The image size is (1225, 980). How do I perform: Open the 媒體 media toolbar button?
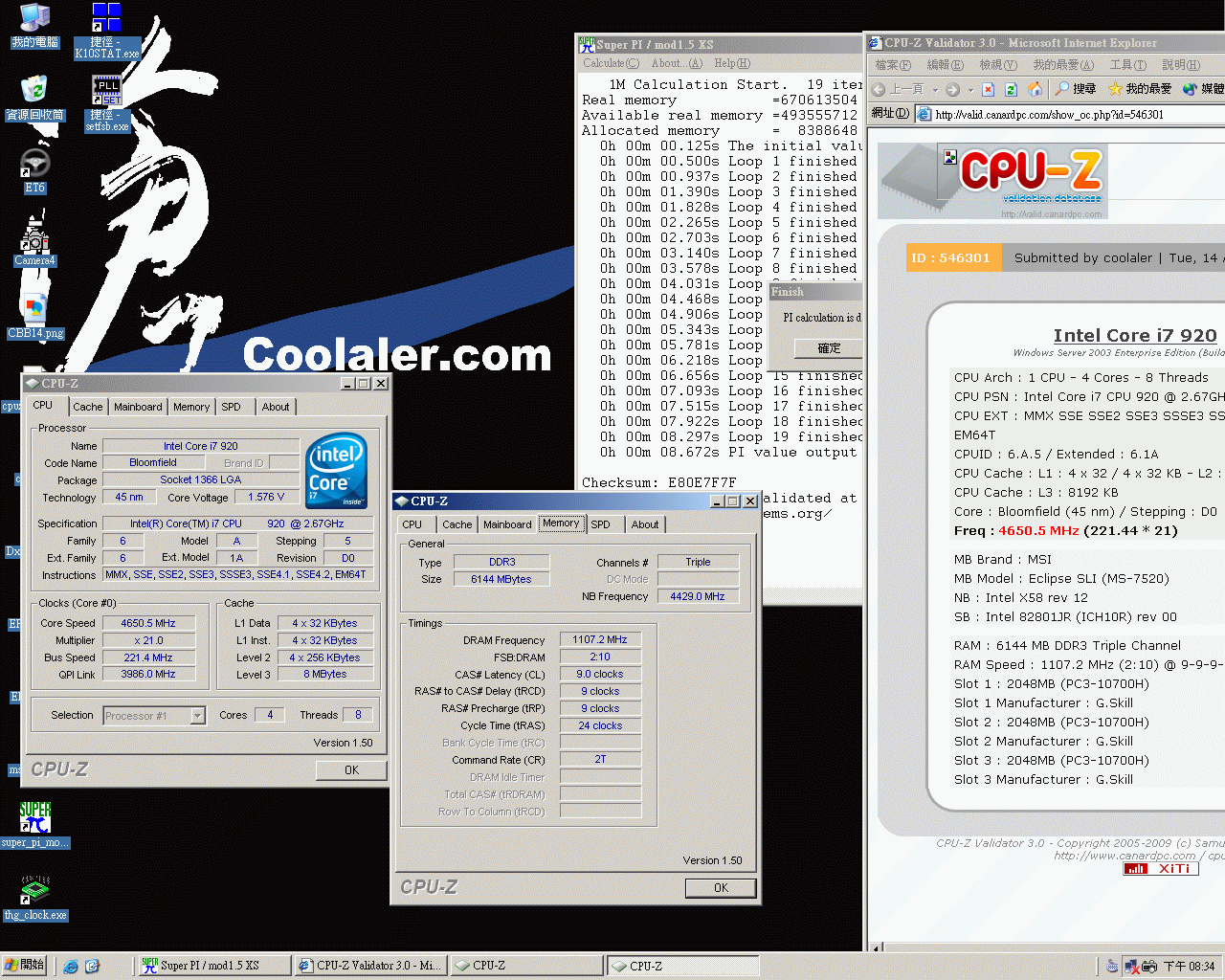1203,89
